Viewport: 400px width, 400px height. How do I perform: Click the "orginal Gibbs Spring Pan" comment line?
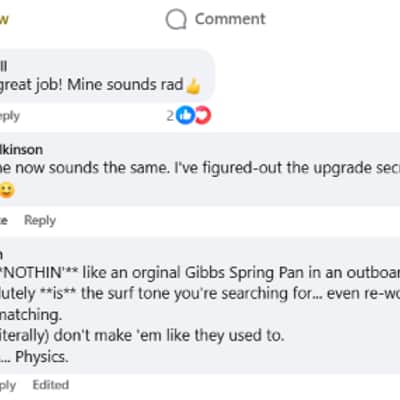200,273
